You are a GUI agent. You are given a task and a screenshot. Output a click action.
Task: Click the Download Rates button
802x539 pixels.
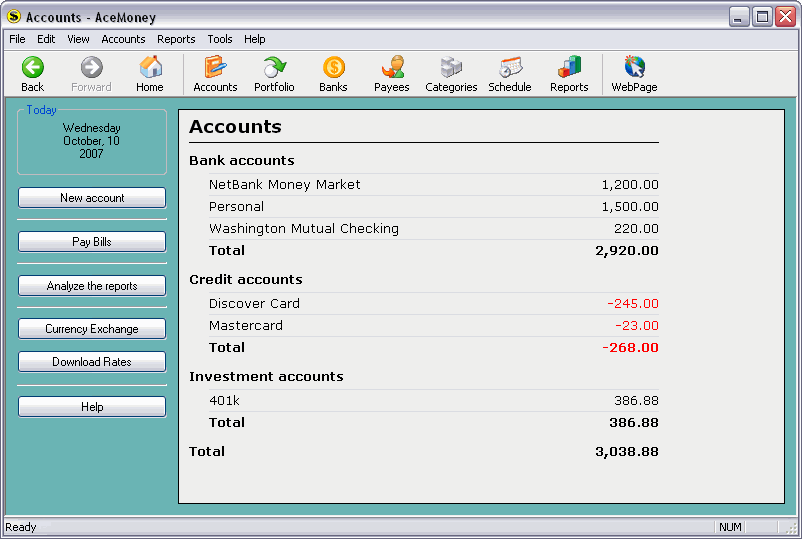click(92, 362)
